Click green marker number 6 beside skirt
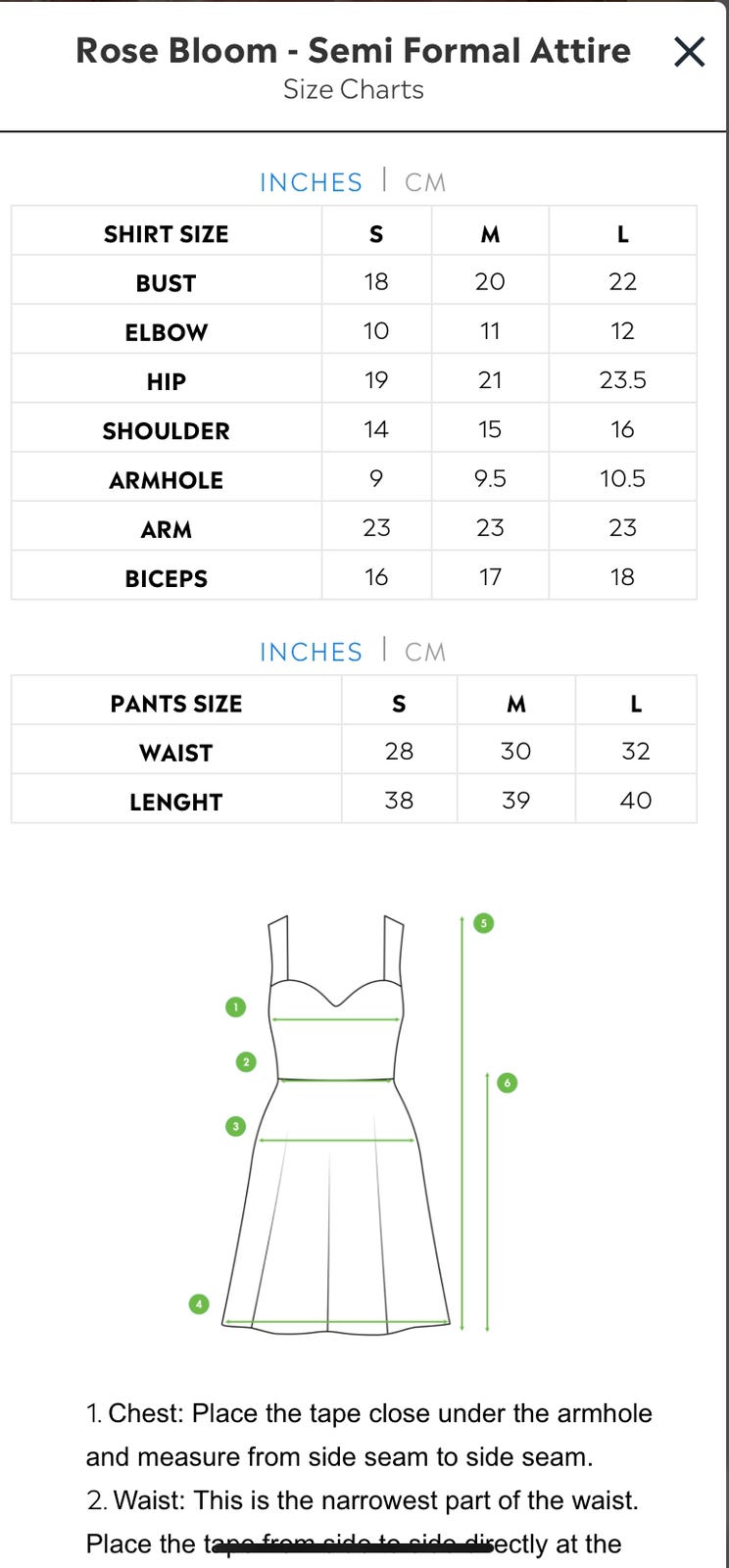The height and width of the screenshot is (1568, 729). tap(507, 1083)
